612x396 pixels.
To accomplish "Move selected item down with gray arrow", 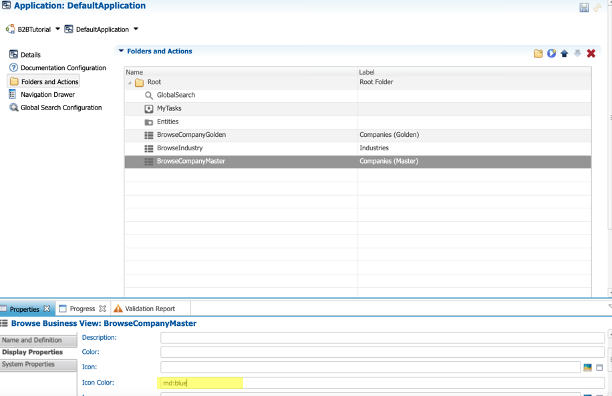I will (578, 53).
